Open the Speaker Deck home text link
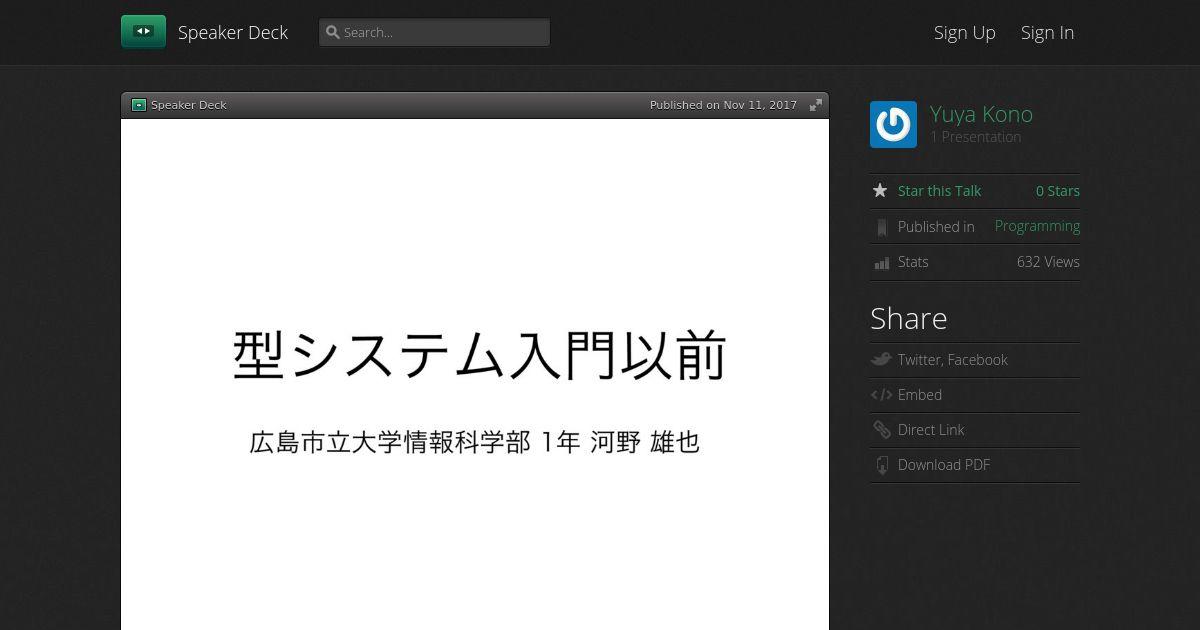1200x630 pixels. [233, 32]
